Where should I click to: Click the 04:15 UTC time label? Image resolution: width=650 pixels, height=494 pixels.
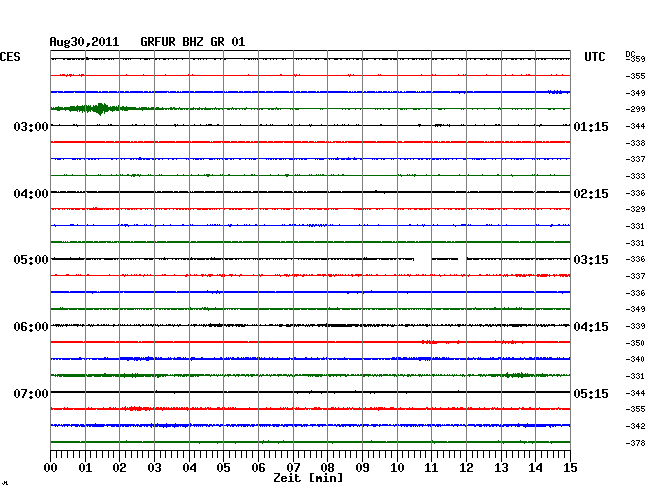591,327
